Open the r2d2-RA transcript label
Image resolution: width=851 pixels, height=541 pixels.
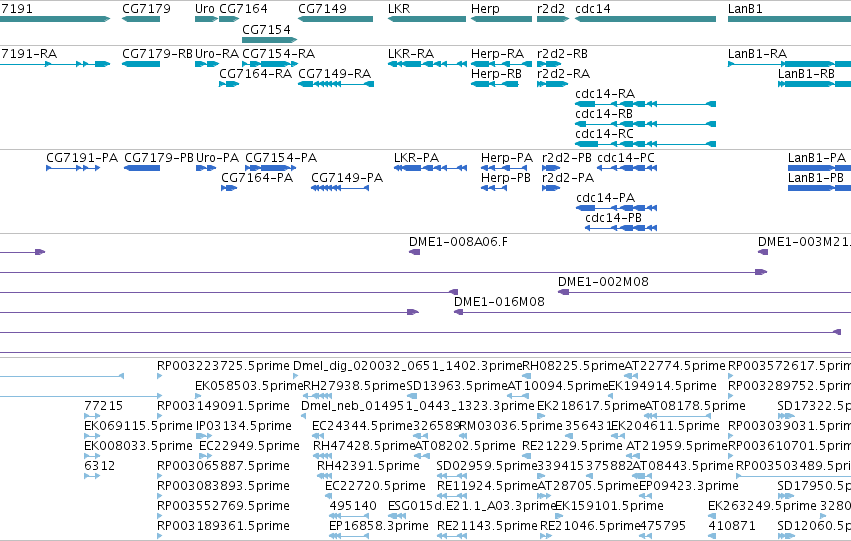click(563, 74)
